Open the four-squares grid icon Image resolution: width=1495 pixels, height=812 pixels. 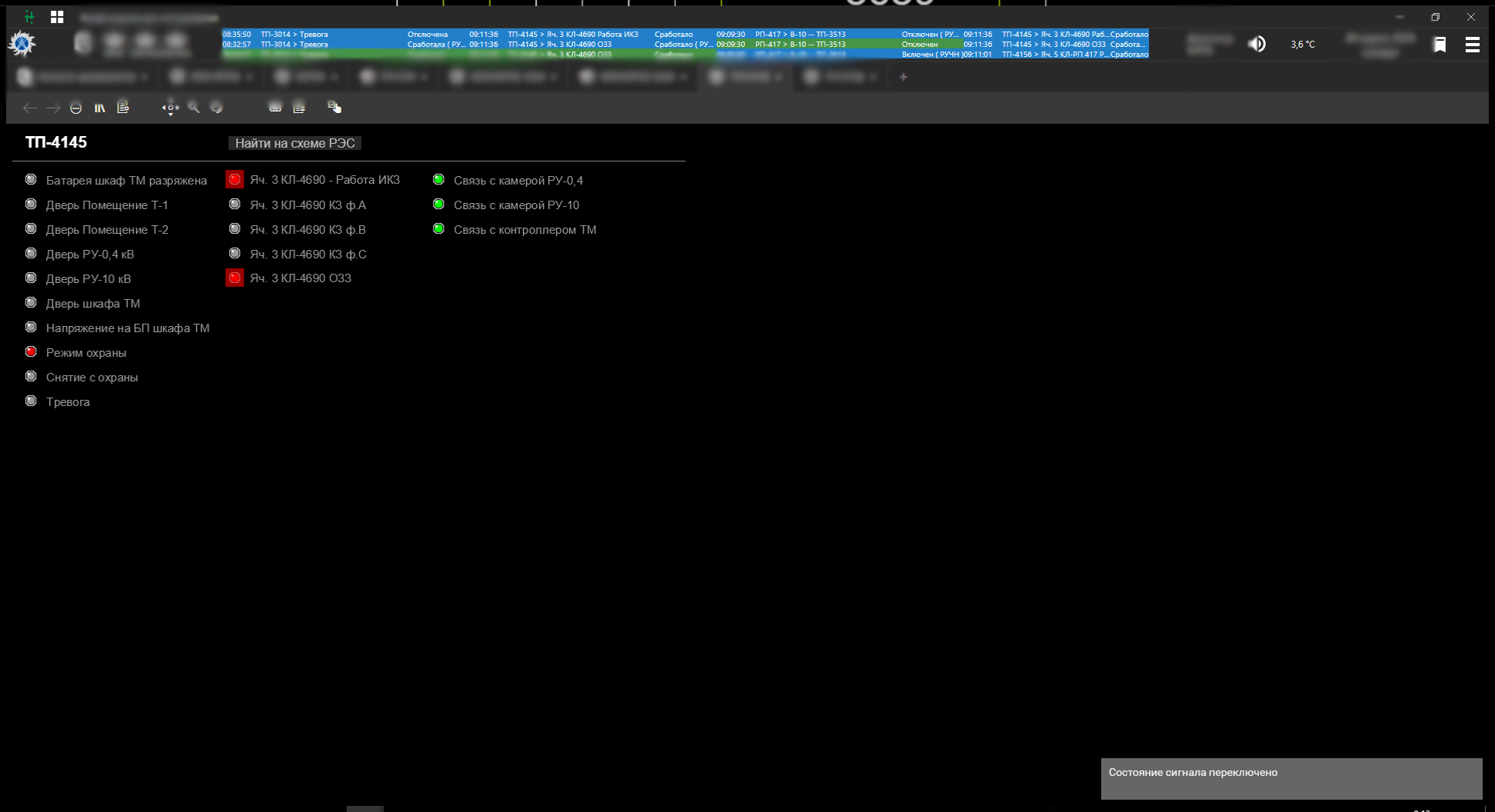pyautogui.click(x=57, y=16)
